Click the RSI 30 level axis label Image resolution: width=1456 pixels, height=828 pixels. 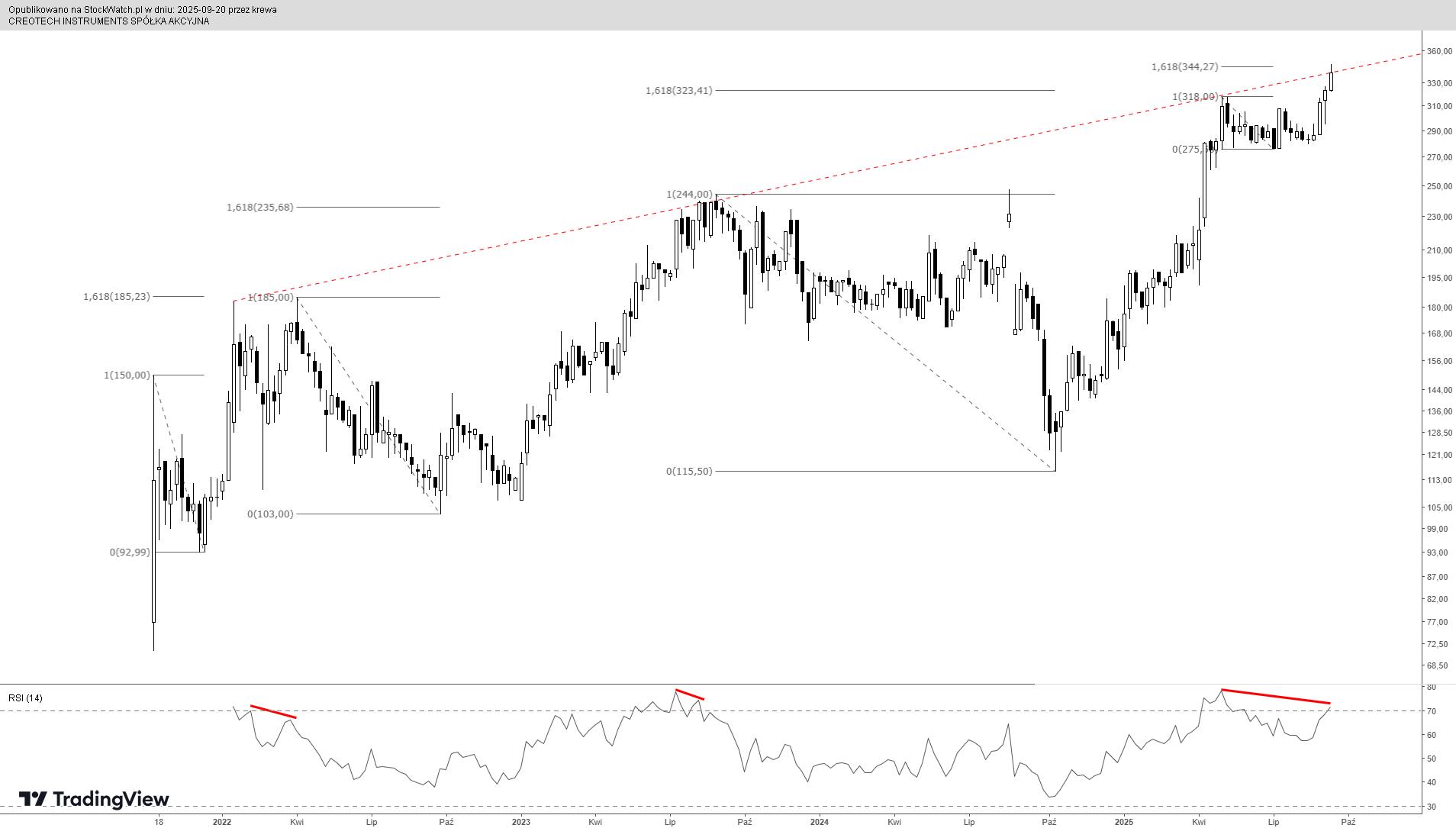click(1432, 807)
